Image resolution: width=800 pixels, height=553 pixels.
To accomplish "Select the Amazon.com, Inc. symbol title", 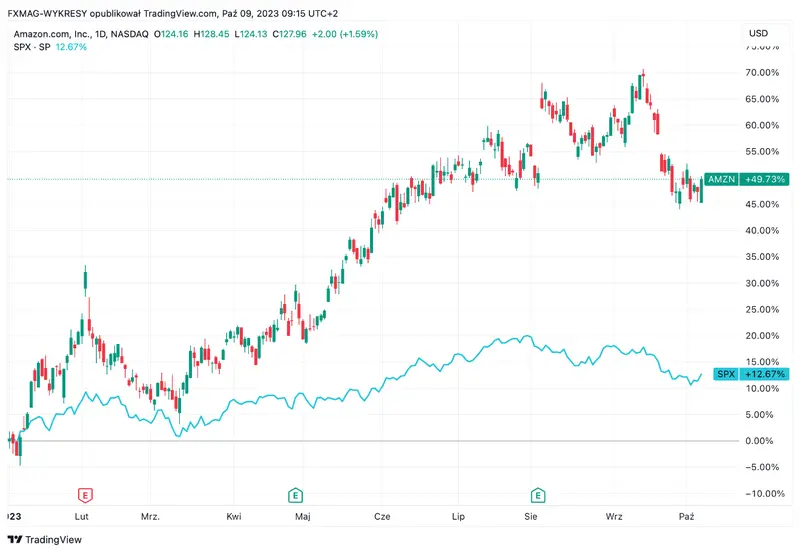I will (x=49, y=33).
